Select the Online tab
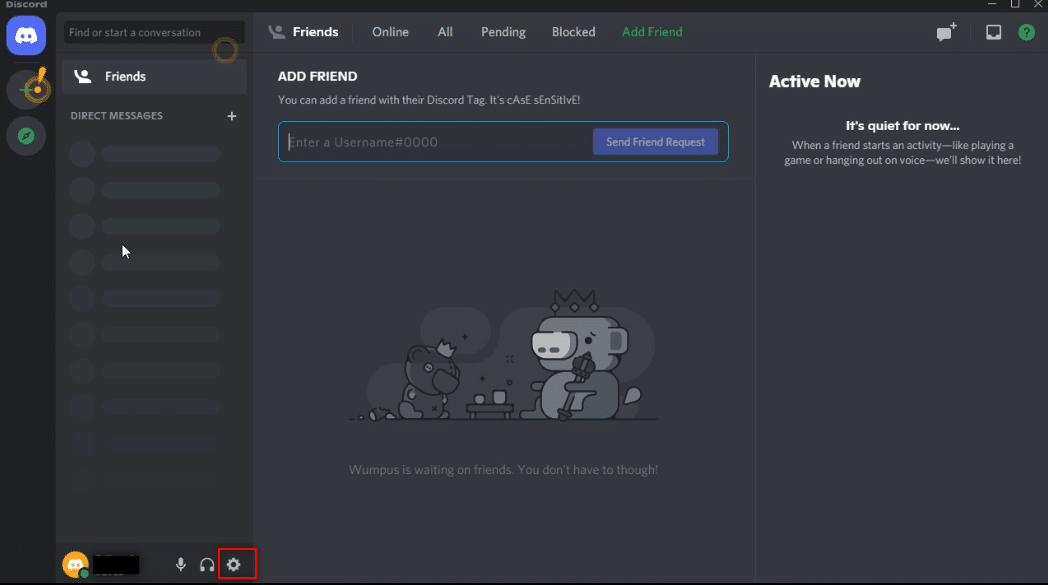 pos(390,31)
